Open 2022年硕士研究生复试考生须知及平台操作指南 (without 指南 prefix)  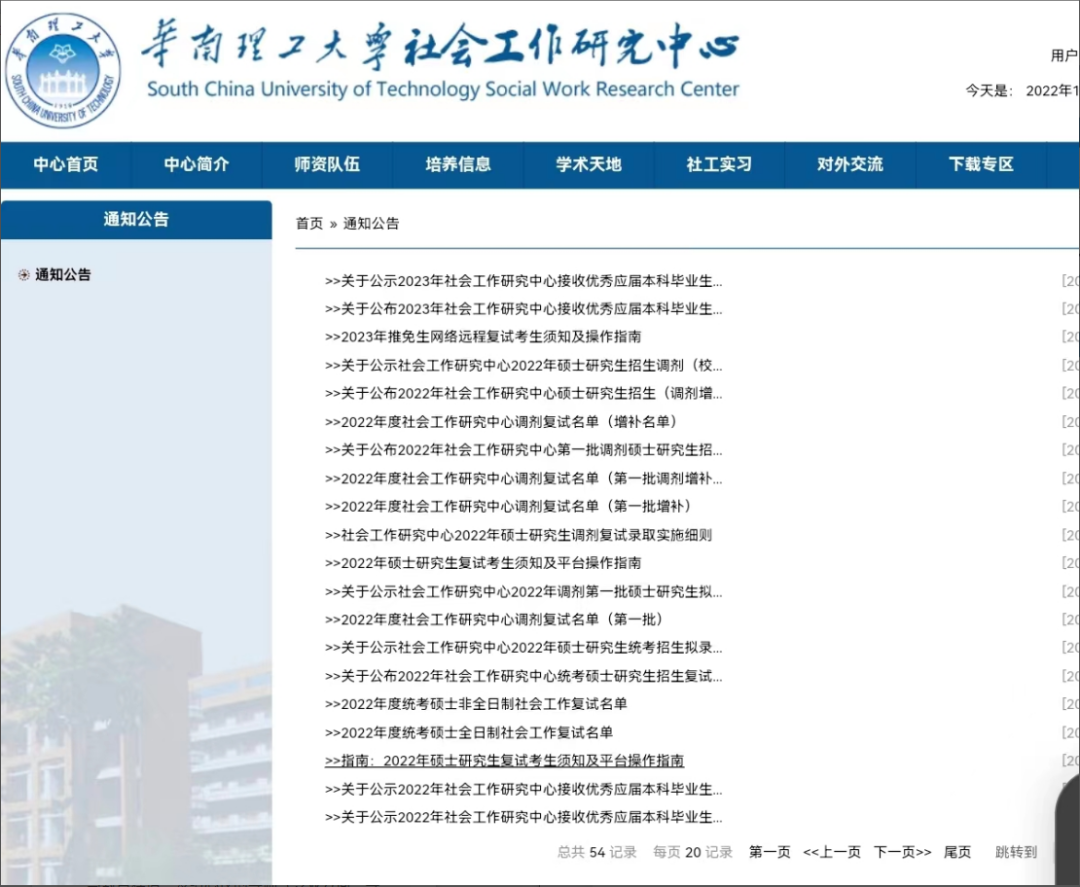[483, 563]
